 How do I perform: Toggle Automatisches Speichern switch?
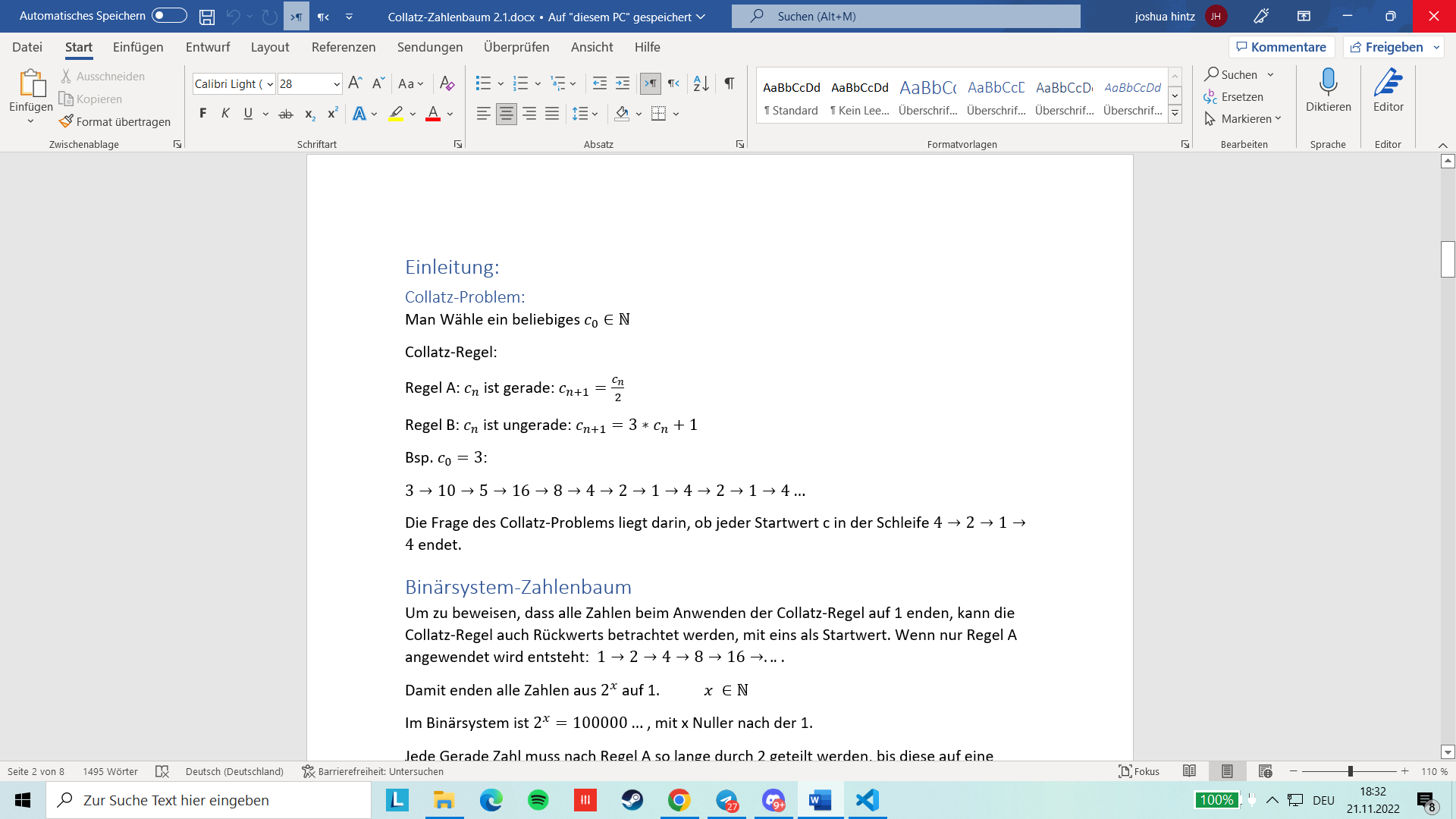tap(169, 16)
